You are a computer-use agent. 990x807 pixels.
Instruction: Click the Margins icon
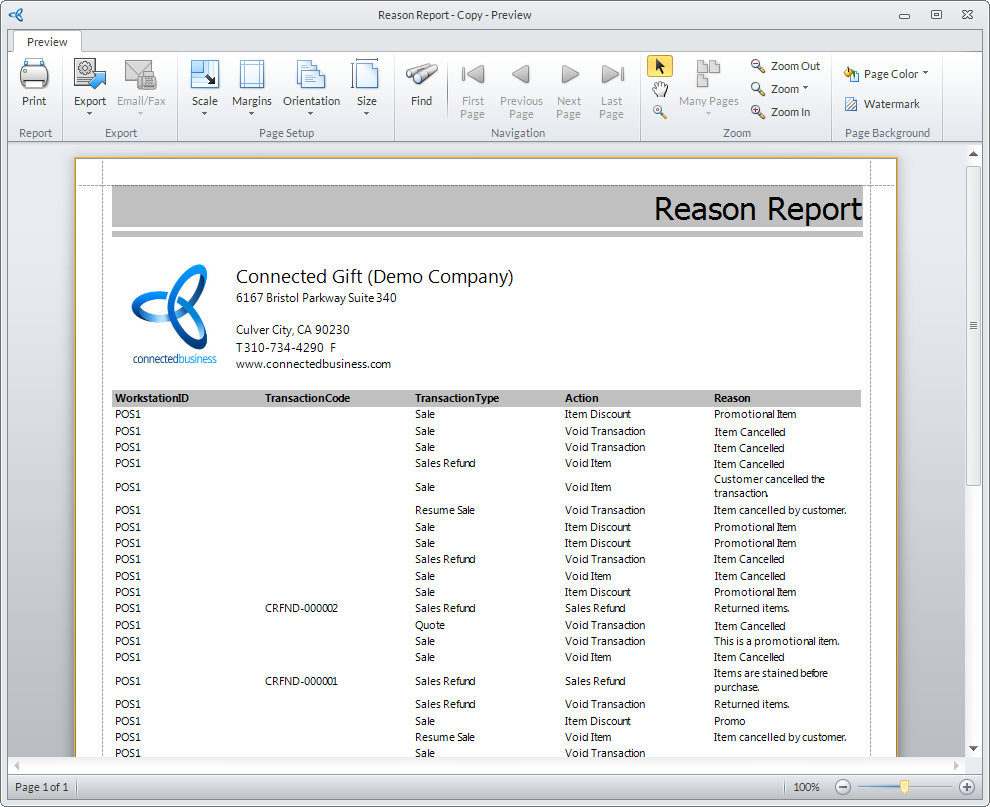point(252,76)
